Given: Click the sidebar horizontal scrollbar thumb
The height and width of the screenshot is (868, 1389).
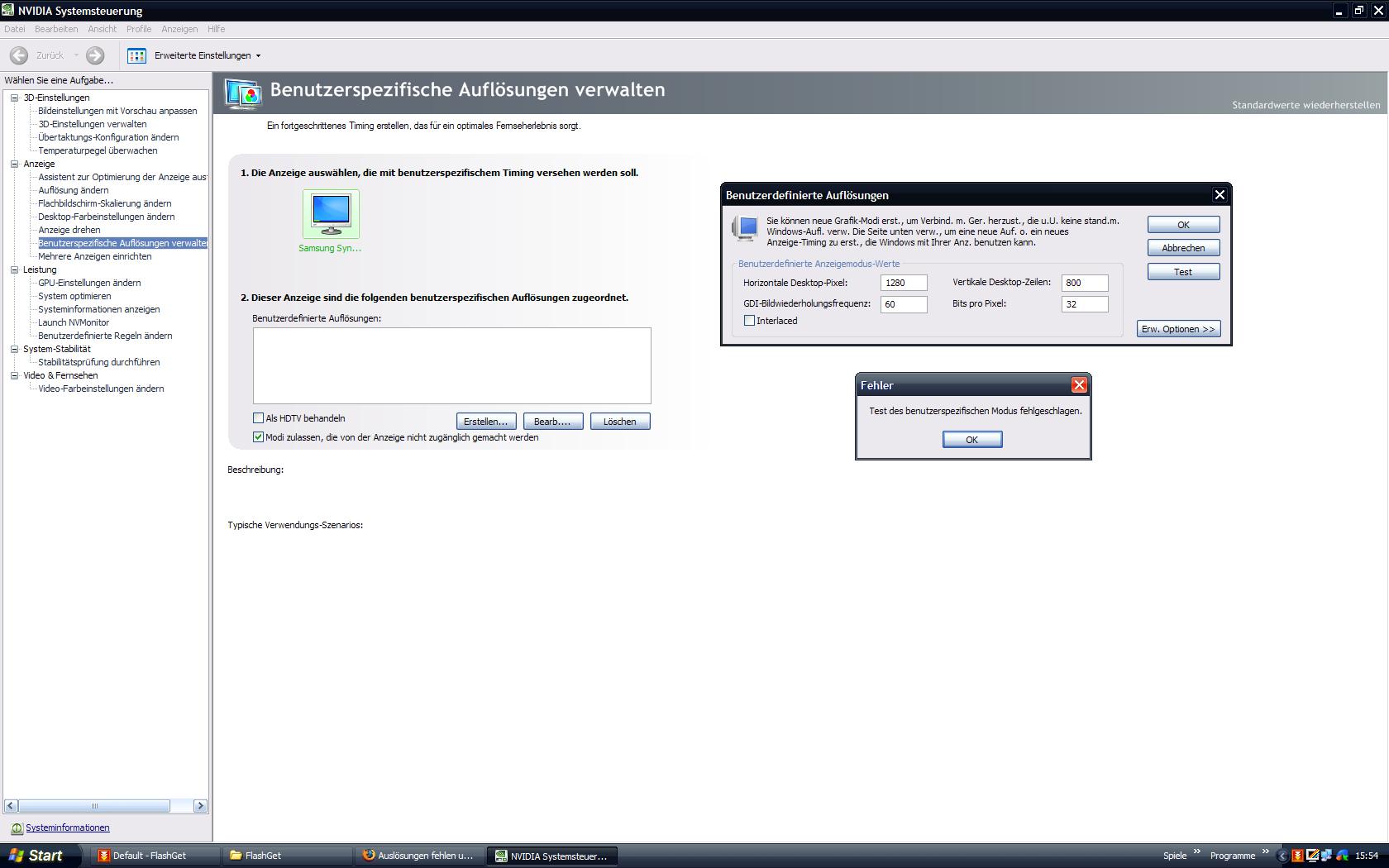Looking at the screenshot, I should click(94, 806).
